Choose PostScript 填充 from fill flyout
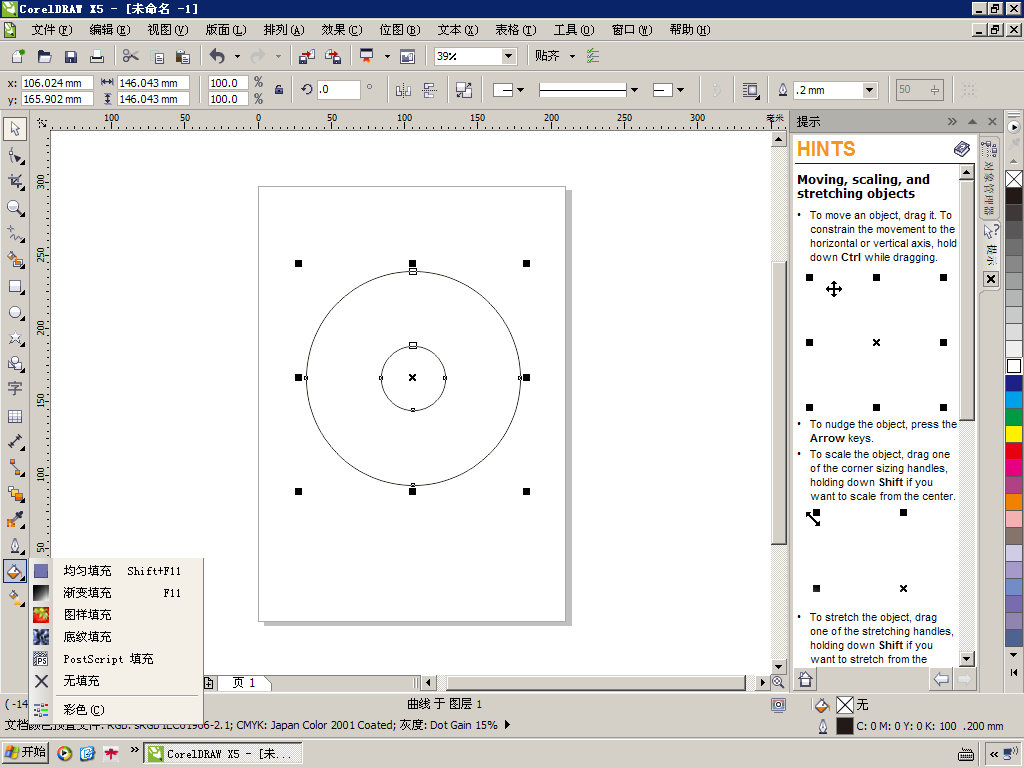The image size is (1024, 768). [116, 659]
